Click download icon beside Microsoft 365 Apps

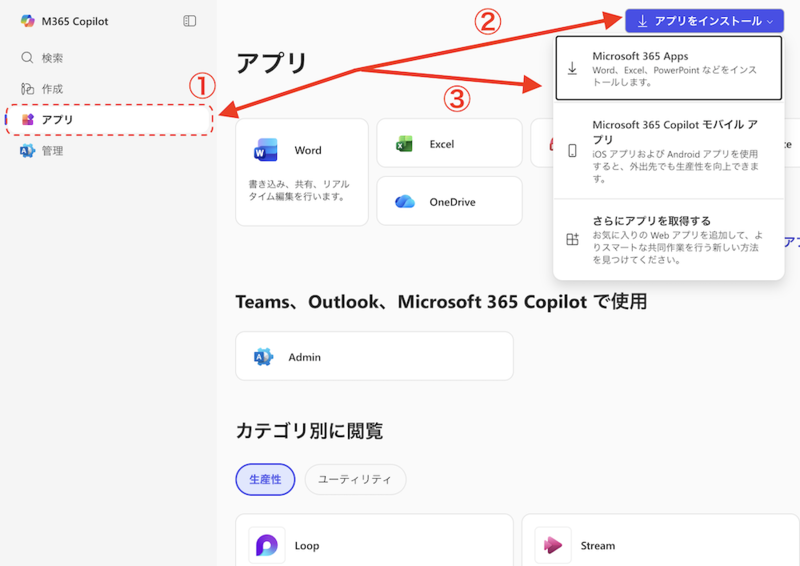572,68
